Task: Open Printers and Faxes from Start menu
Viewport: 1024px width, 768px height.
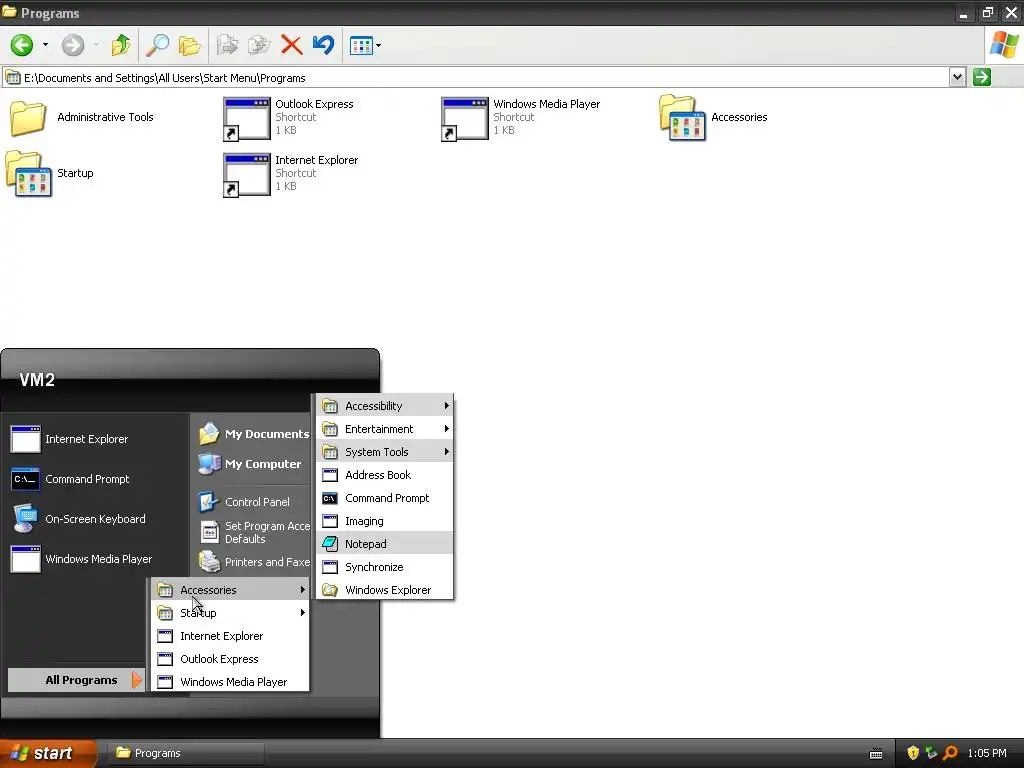Action: point(255,562)
